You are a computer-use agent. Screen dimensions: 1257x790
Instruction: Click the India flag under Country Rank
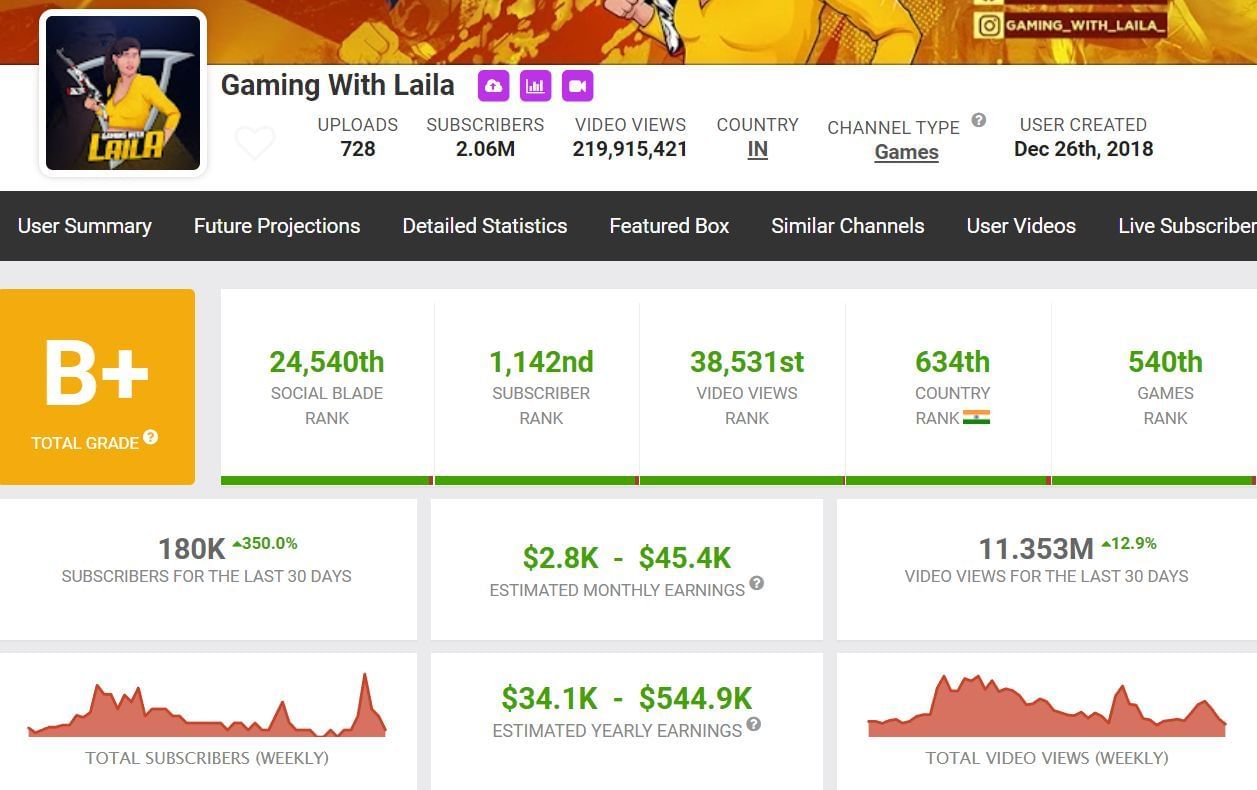pos(976,418)
